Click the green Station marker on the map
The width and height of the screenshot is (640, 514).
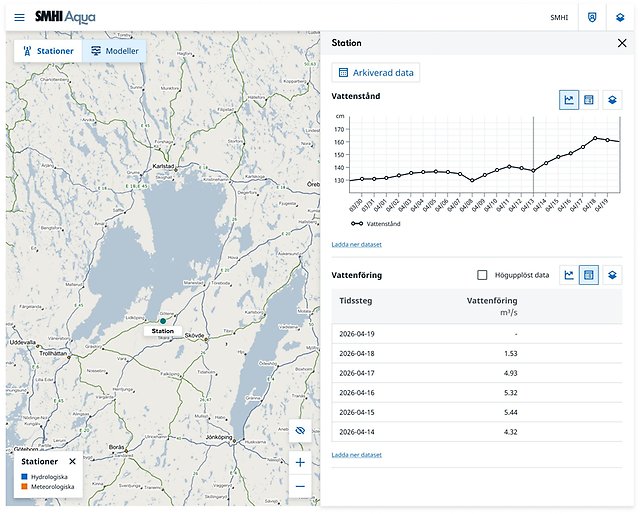click(x=163, y=321)
